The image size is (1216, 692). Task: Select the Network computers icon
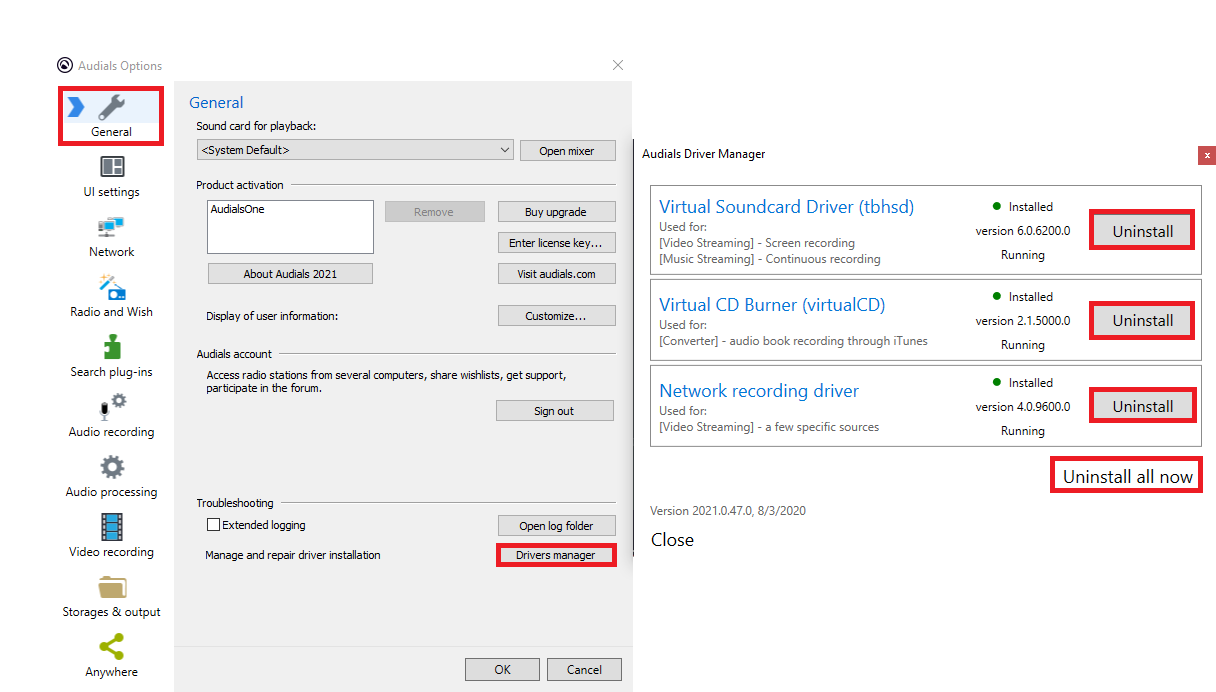pos(111,227)
